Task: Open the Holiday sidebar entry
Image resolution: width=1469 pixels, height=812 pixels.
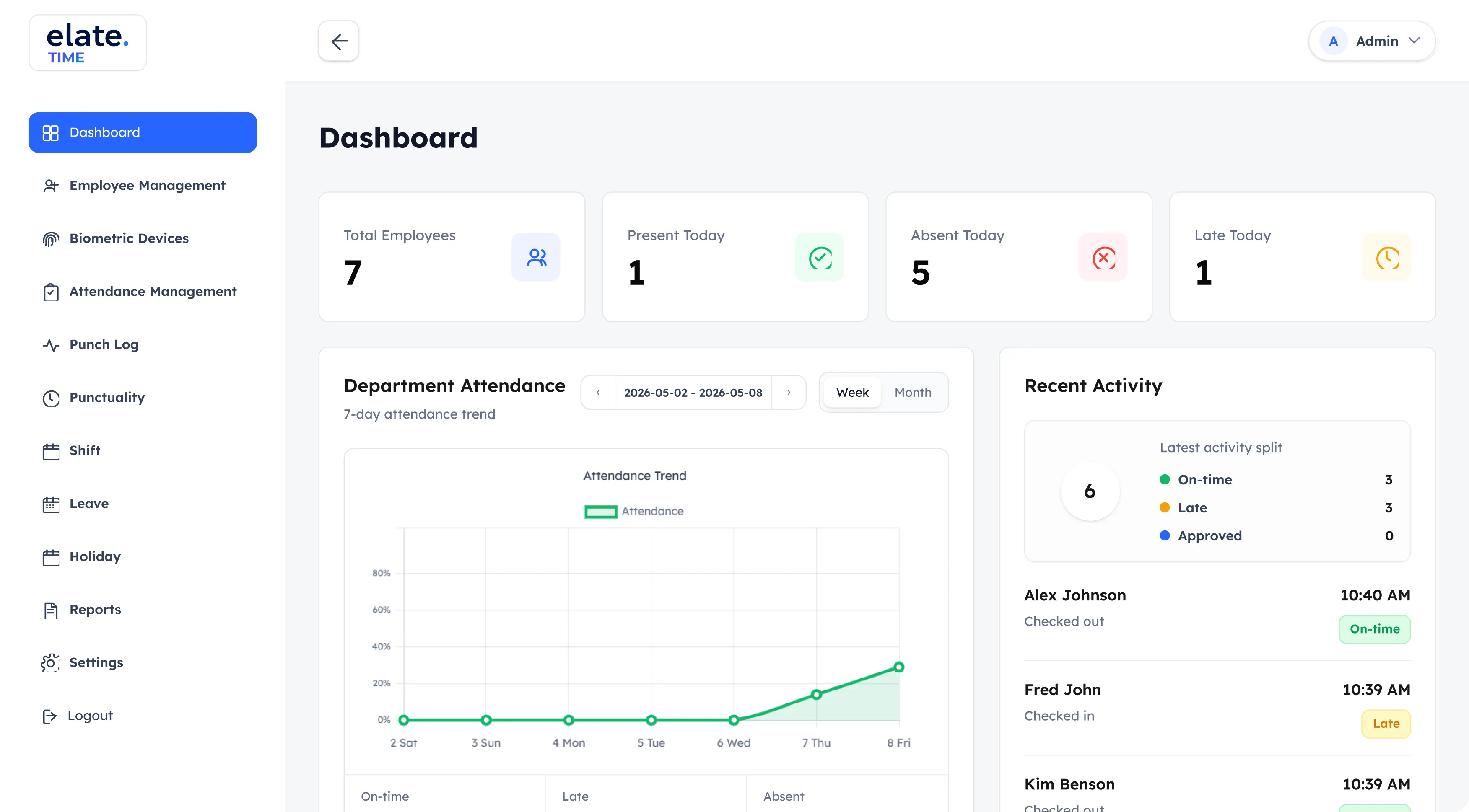Action: [143, 556]
